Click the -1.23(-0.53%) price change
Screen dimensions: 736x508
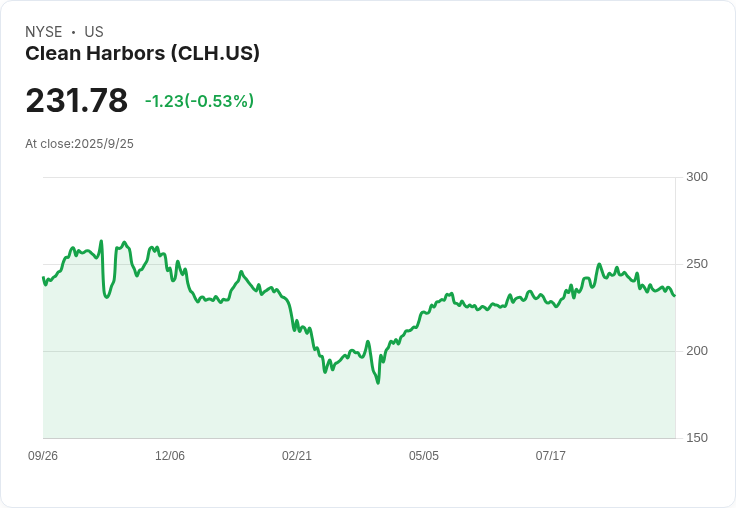[x=199, y=101]
